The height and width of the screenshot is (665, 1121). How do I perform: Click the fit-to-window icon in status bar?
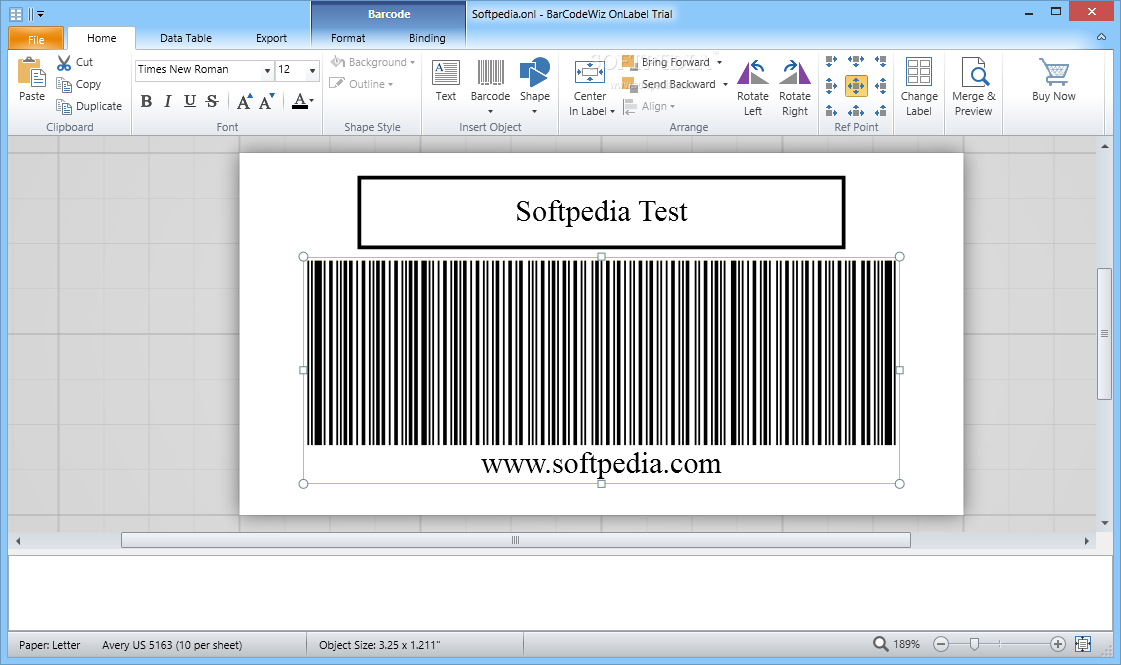coord(1083,644)
